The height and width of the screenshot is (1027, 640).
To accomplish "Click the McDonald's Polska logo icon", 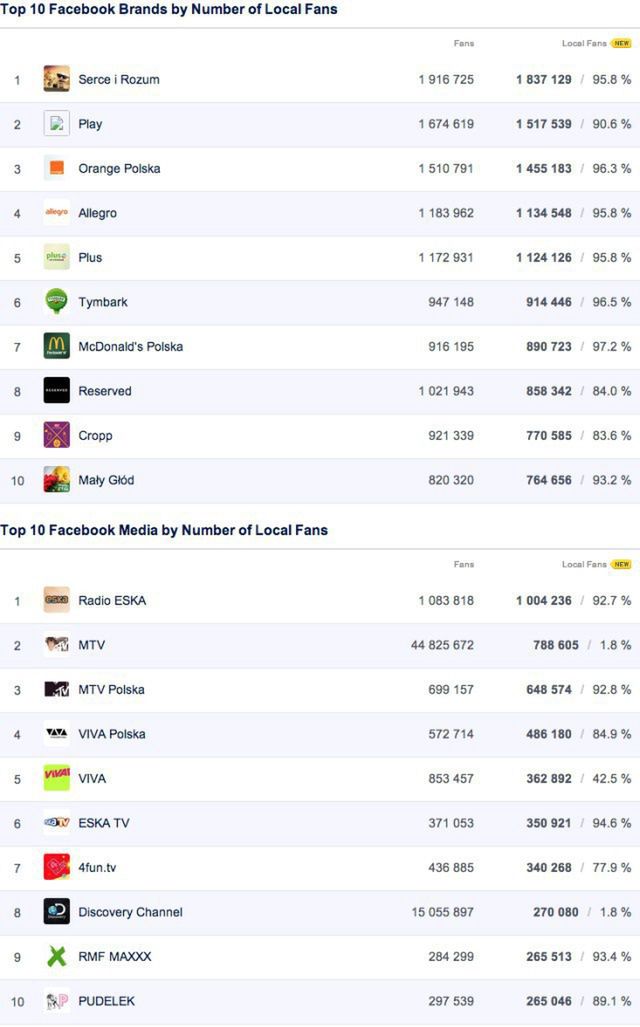I will 57,346.
